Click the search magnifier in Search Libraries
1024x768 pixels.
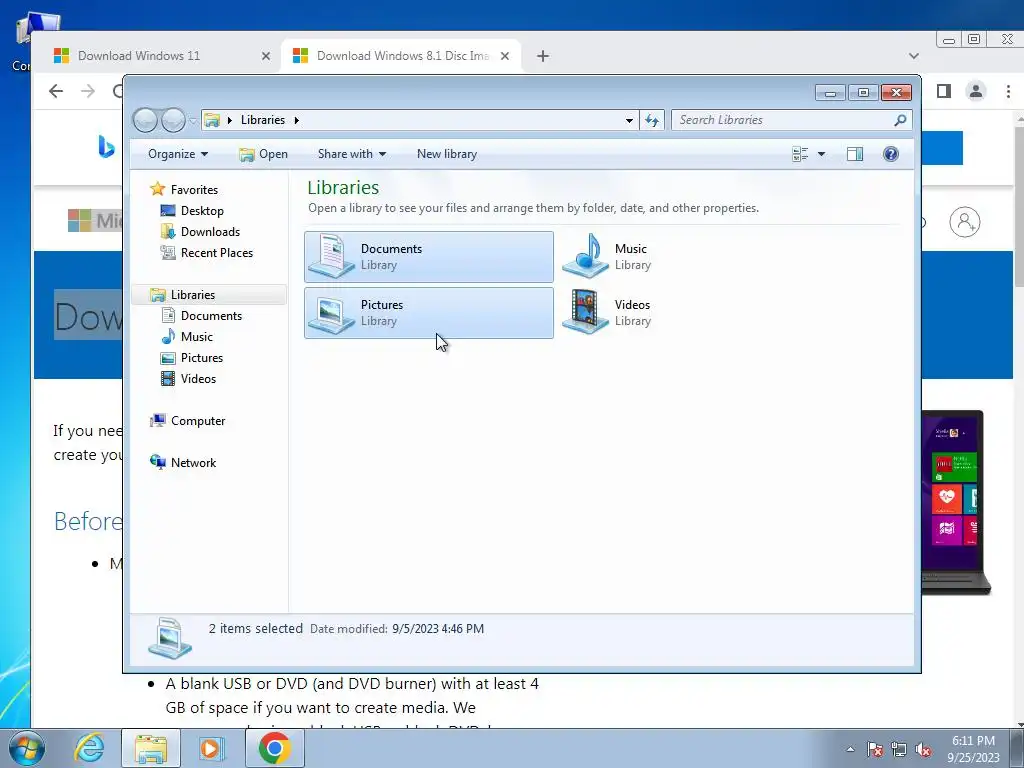tap(900, 120)
